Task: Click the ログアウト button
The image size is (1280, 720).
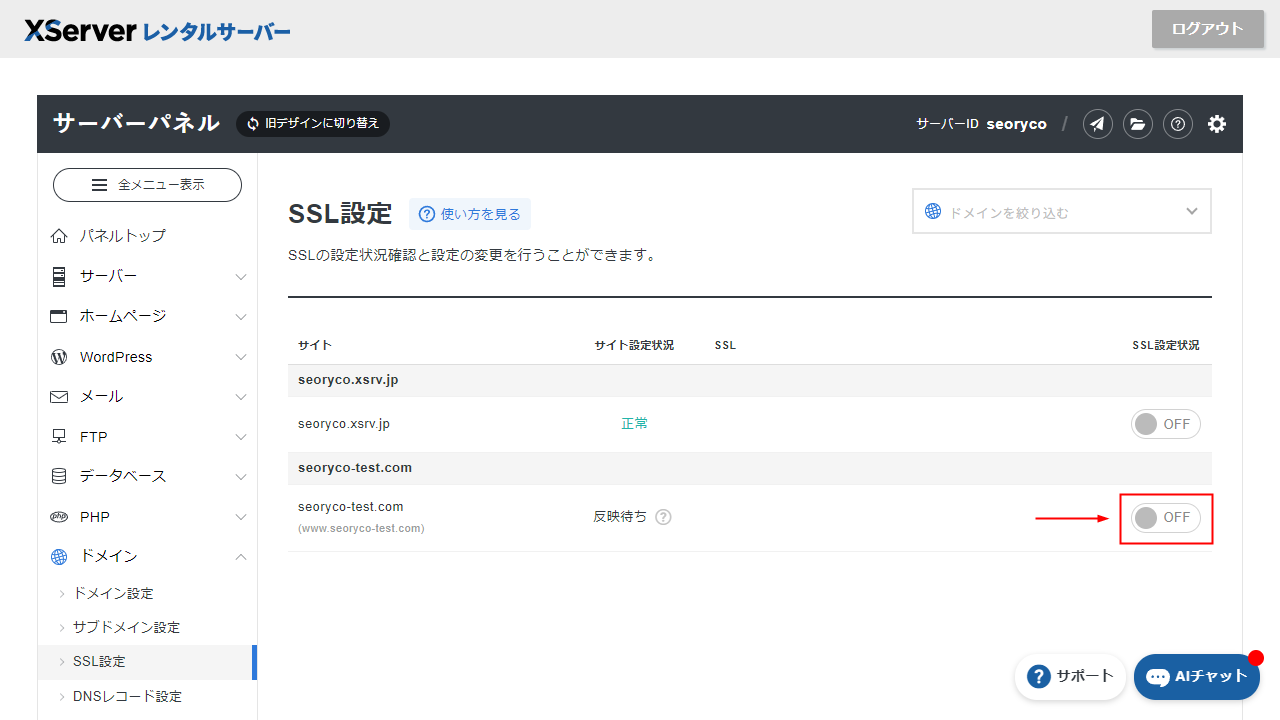Action: [1207, 29]
